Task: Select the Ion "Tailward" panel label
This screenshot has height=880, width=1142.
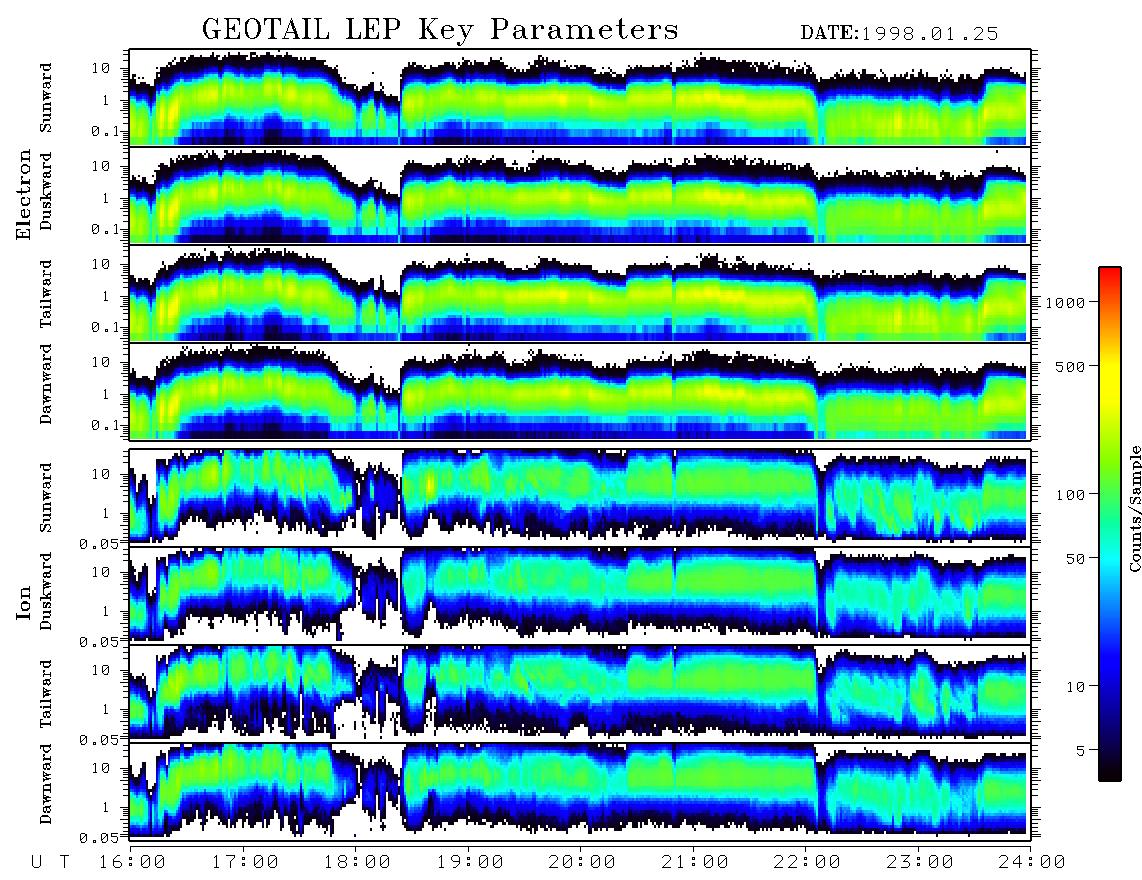Action: point(46,694)
